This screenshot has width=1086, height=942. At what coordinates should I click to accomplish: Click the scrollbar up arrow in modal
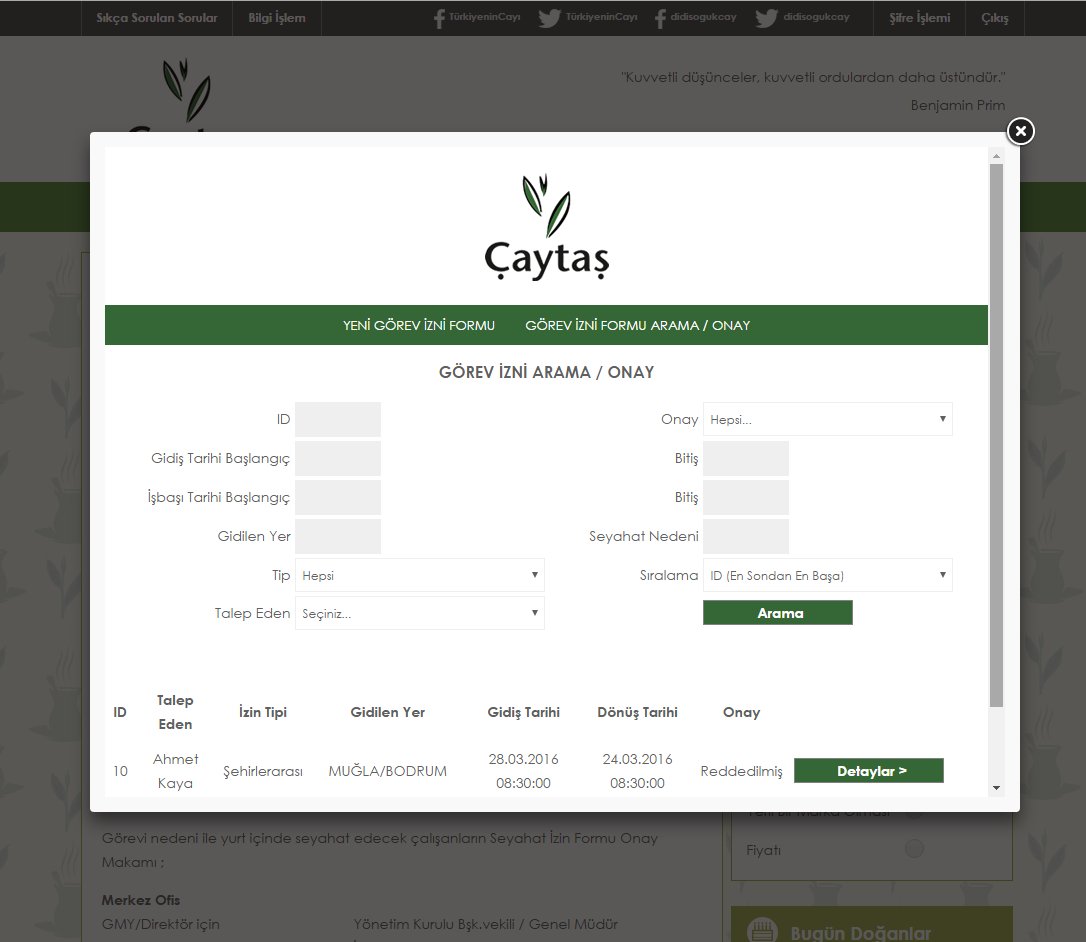click(x=996, y=157)
